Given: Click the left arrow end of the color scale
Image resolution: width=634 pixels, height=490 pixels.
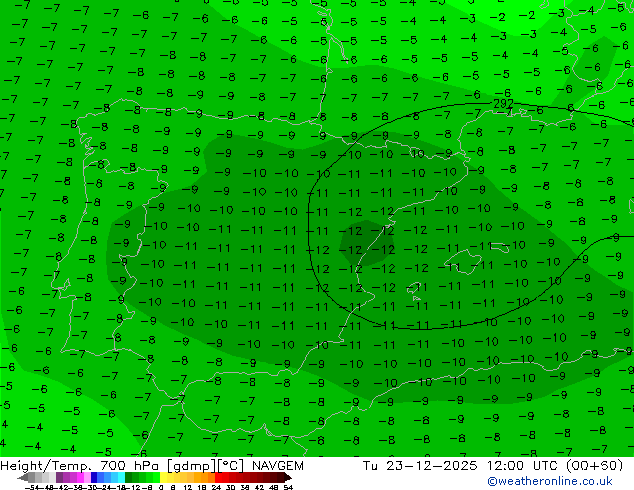Looking at the screenshot, I should 23,477.
